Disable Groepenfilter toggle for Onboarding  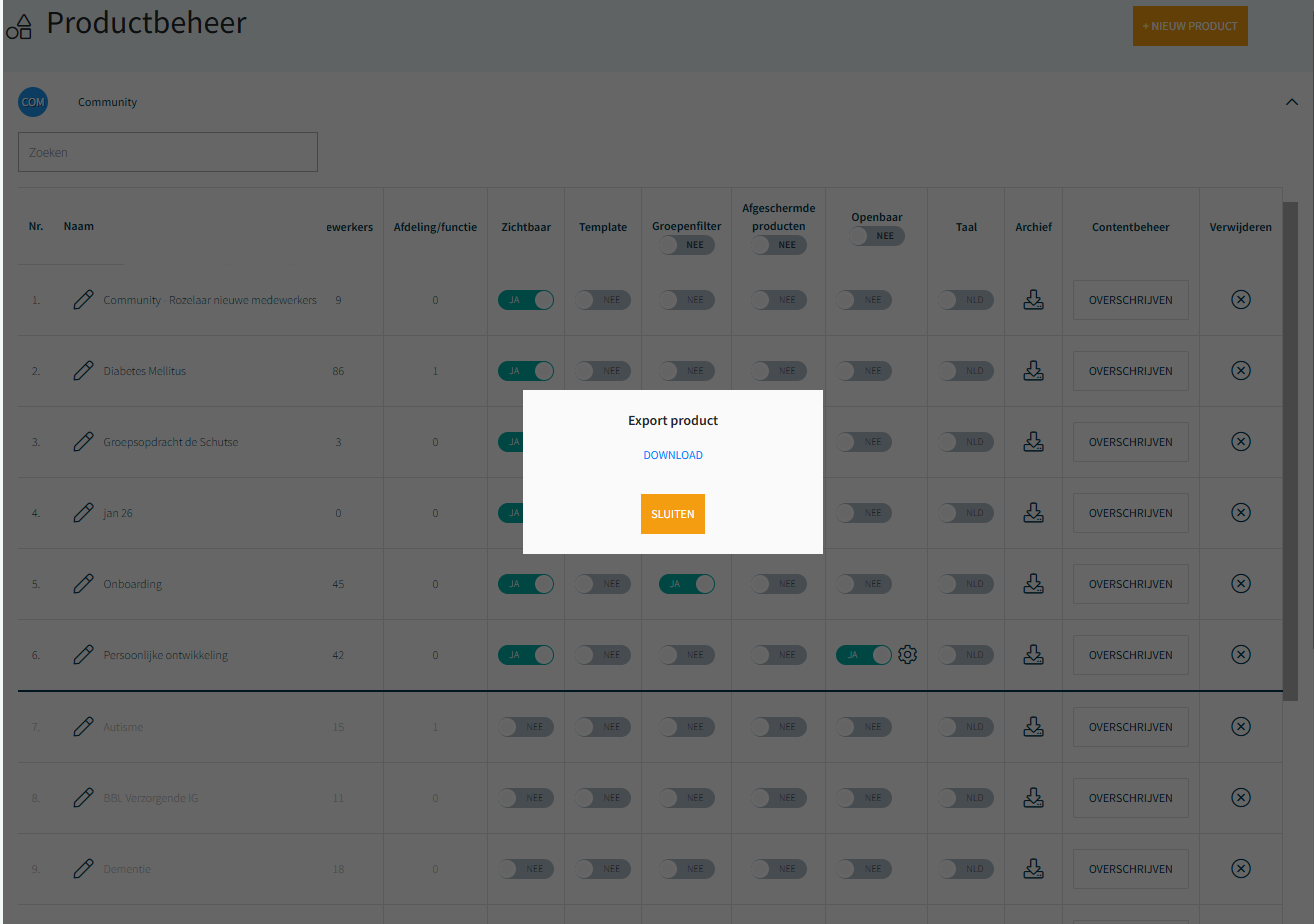point(687,584)
